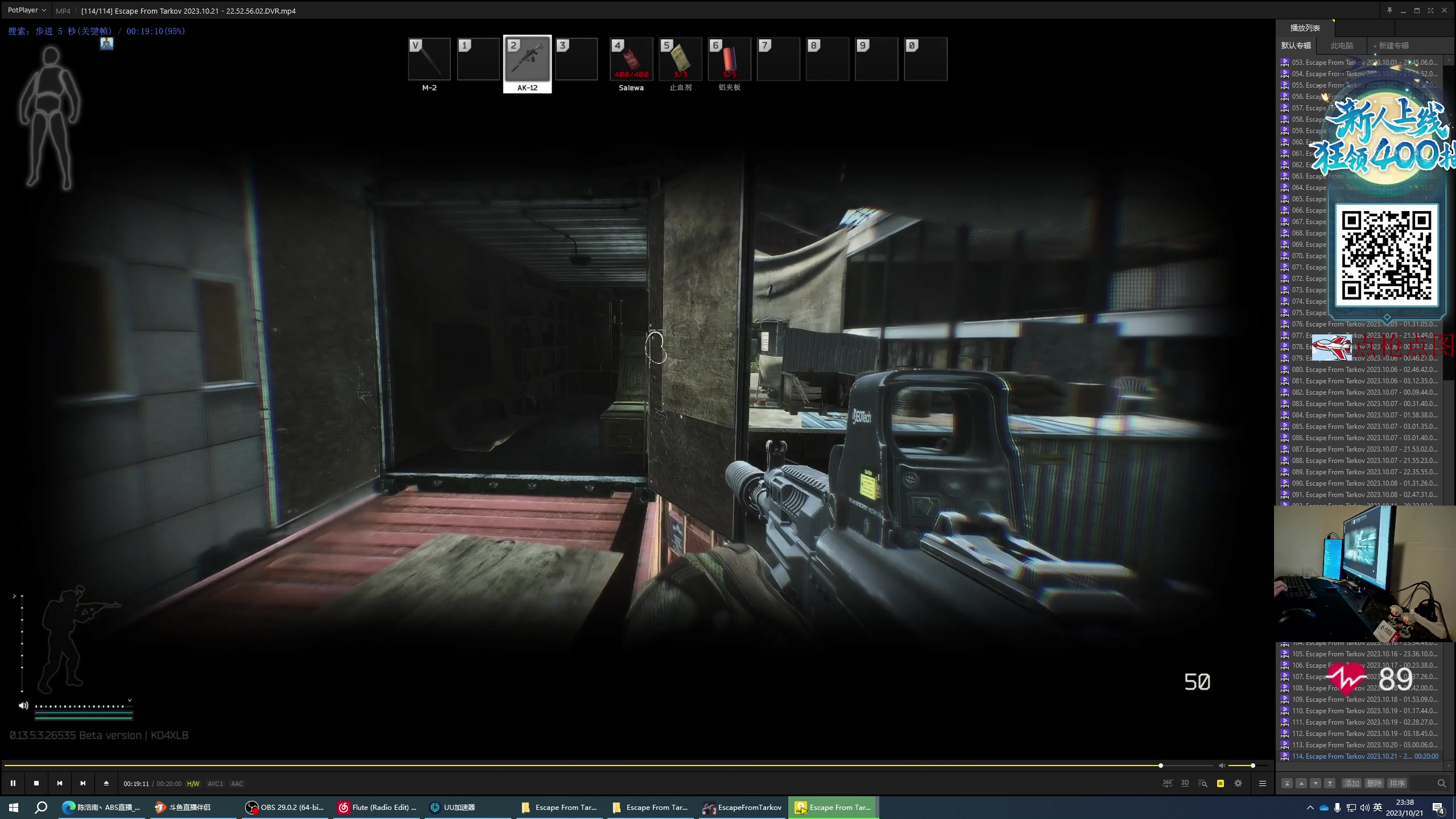This screenshot has width=1456, height=819.
Task: Switch to the Edge browser taskbar window
Action: [102, 808]
